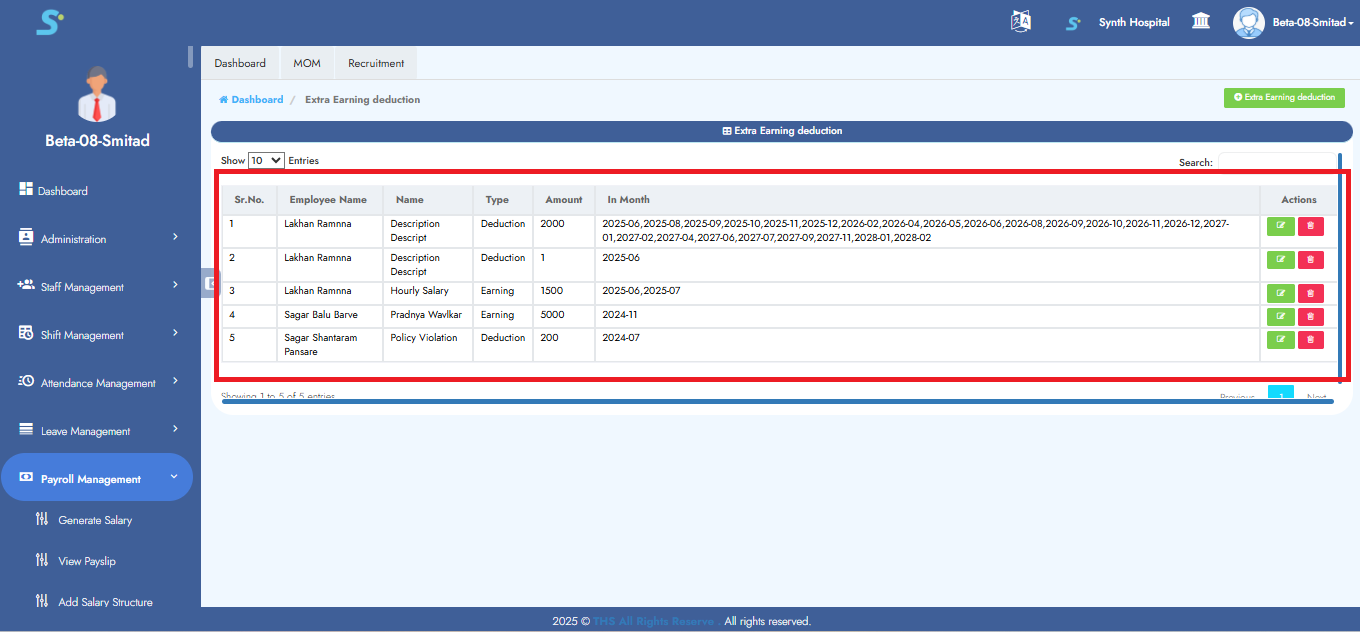Open the language translate icon in header
This screenshot has height=632, width=1360.
pos(1021,22)
